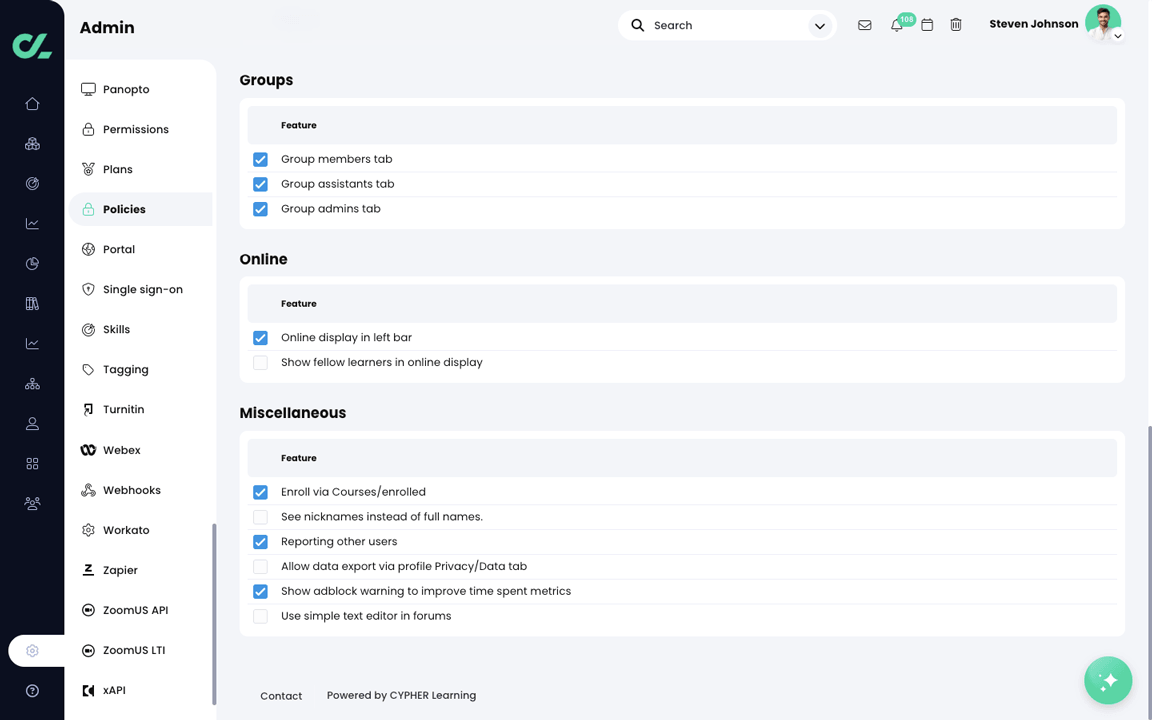Uncheck Reporting other users
The image size is (1152, 720).
260,542
